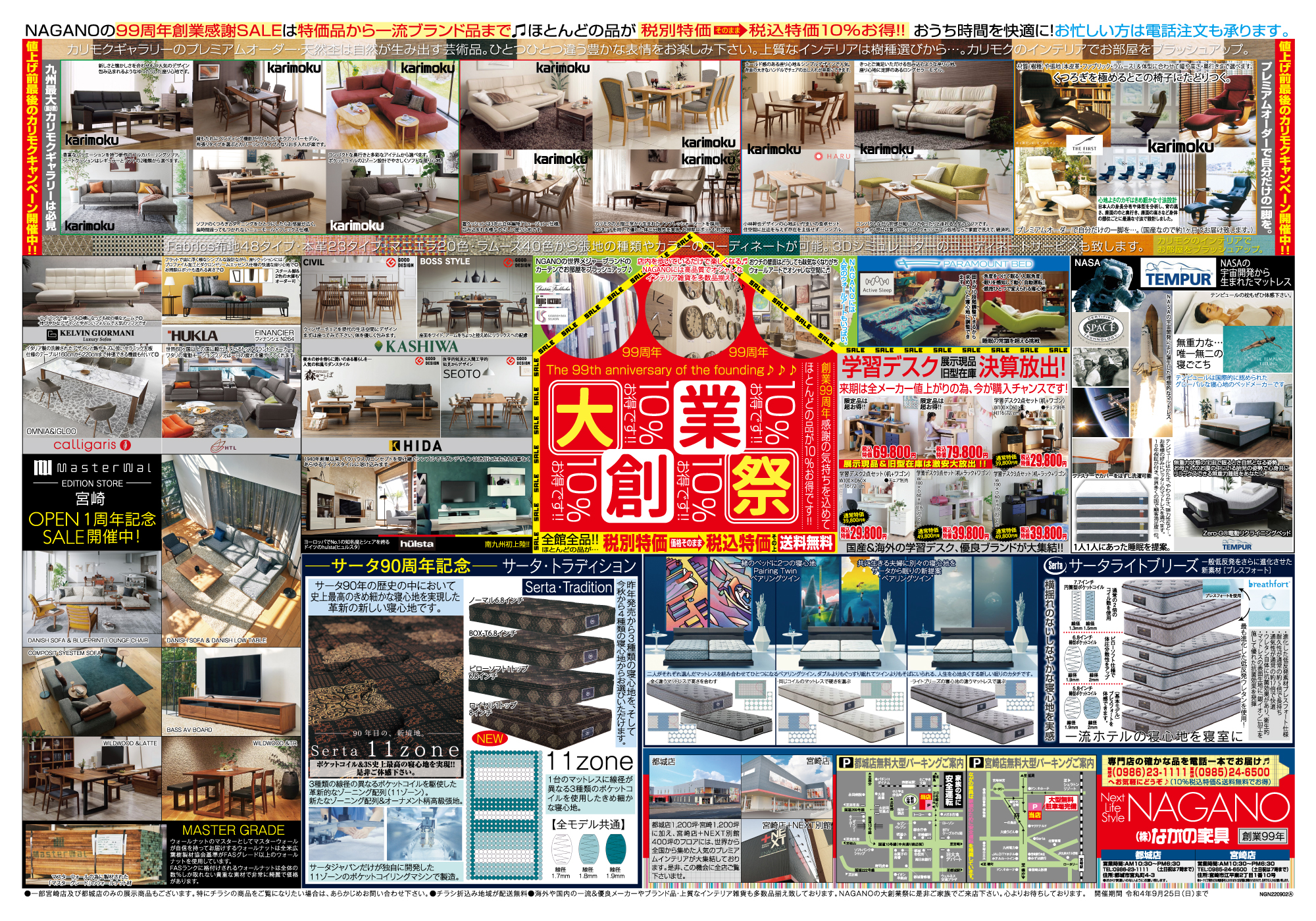Image resolution: width=1316 pixels, height=921 pixels.
Task: Select the round Serta logo beside サータライトブリーズ
Action: coord(1055,566)
